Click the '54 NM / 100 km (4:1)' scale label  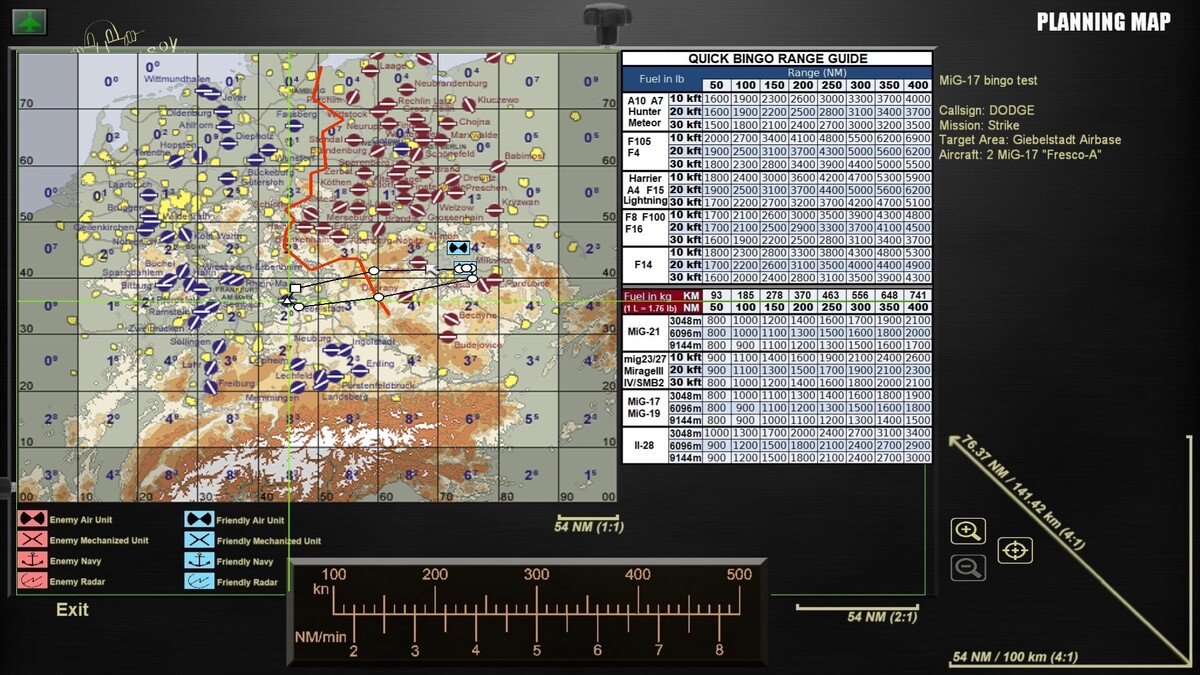1015,657
